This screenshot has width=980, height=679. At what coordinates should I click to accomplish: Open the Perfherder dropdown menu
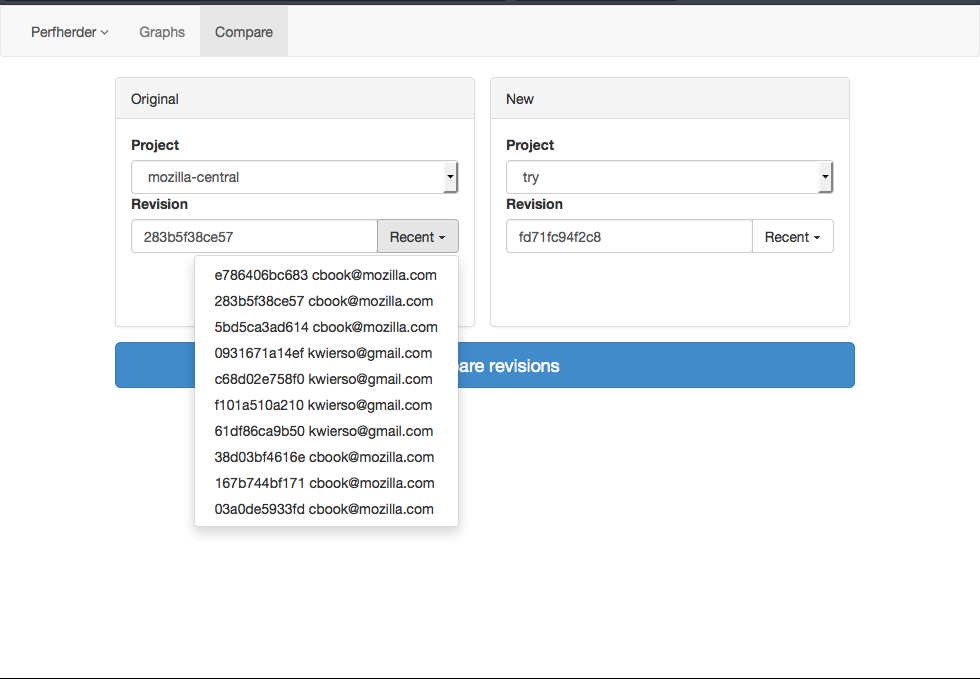[69, 32]
